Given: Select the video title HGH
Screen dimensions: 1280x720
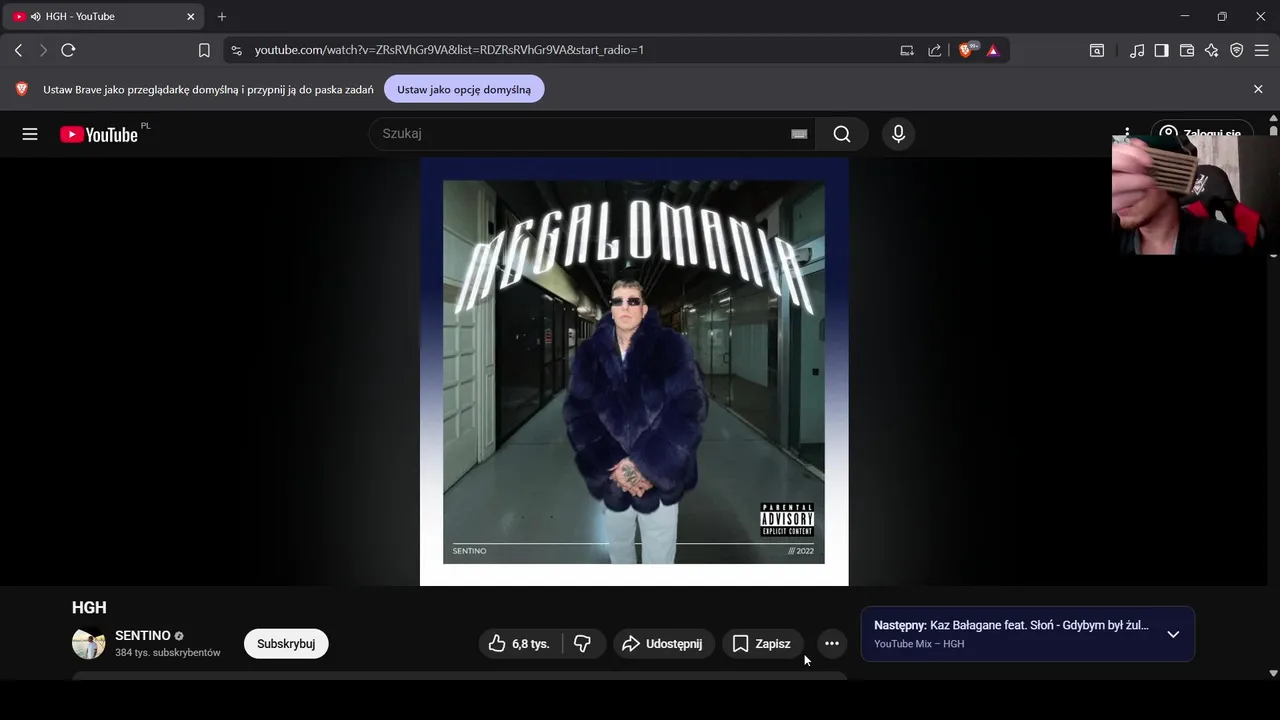Looking at the screenshot, I should [x=89, y=607].
